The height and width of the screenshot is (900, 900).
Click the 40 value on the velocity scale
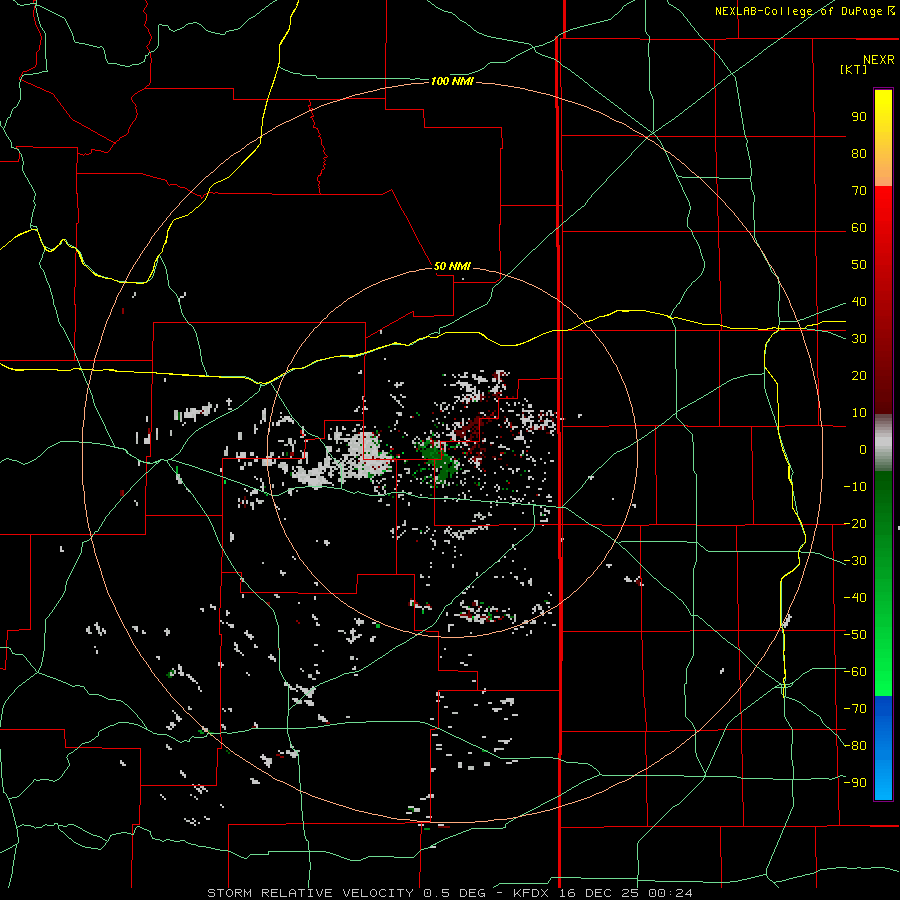tap(859, 302)
